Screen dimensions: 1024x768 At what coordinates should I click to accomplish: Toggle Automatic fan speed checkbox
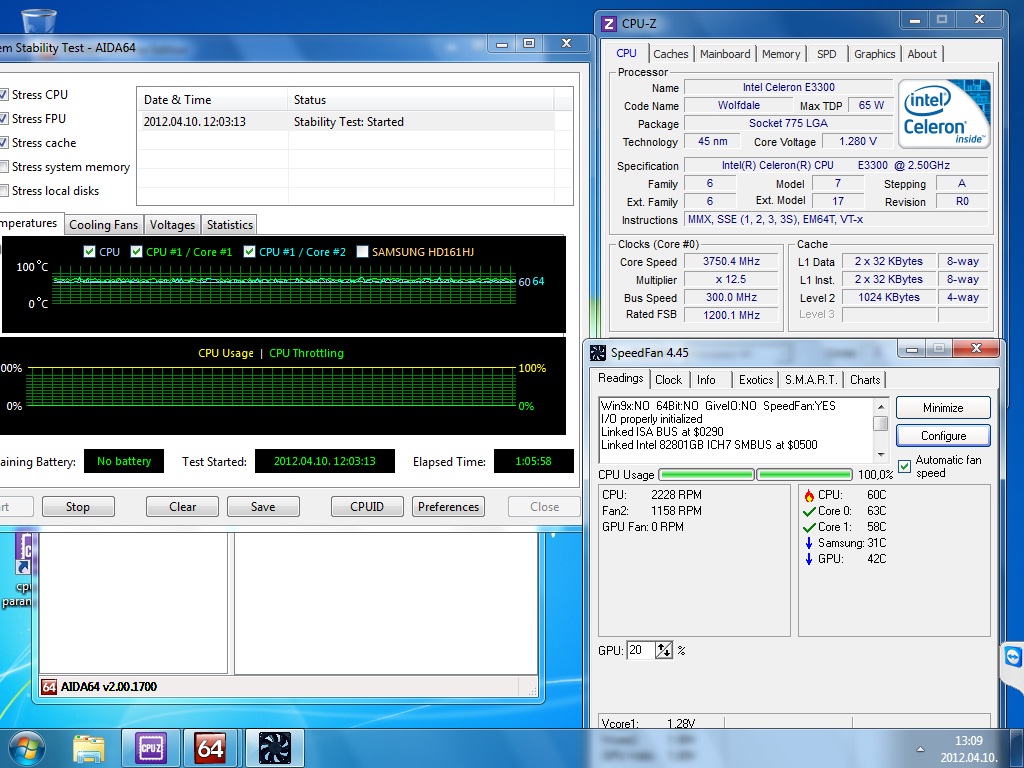[905, 466]
